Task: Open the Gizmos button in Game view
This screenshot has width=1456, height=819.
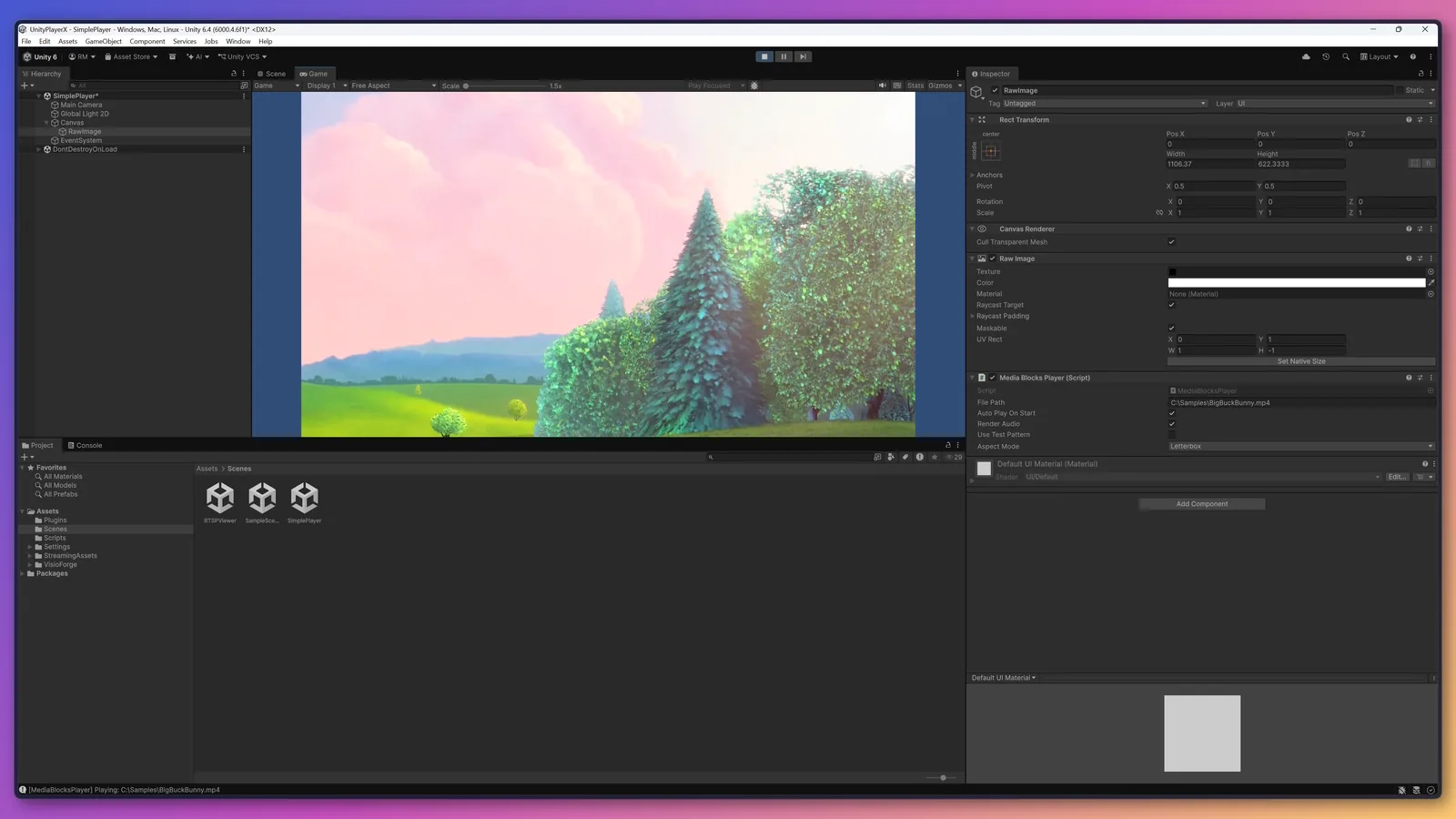Action: click(940, 86)
